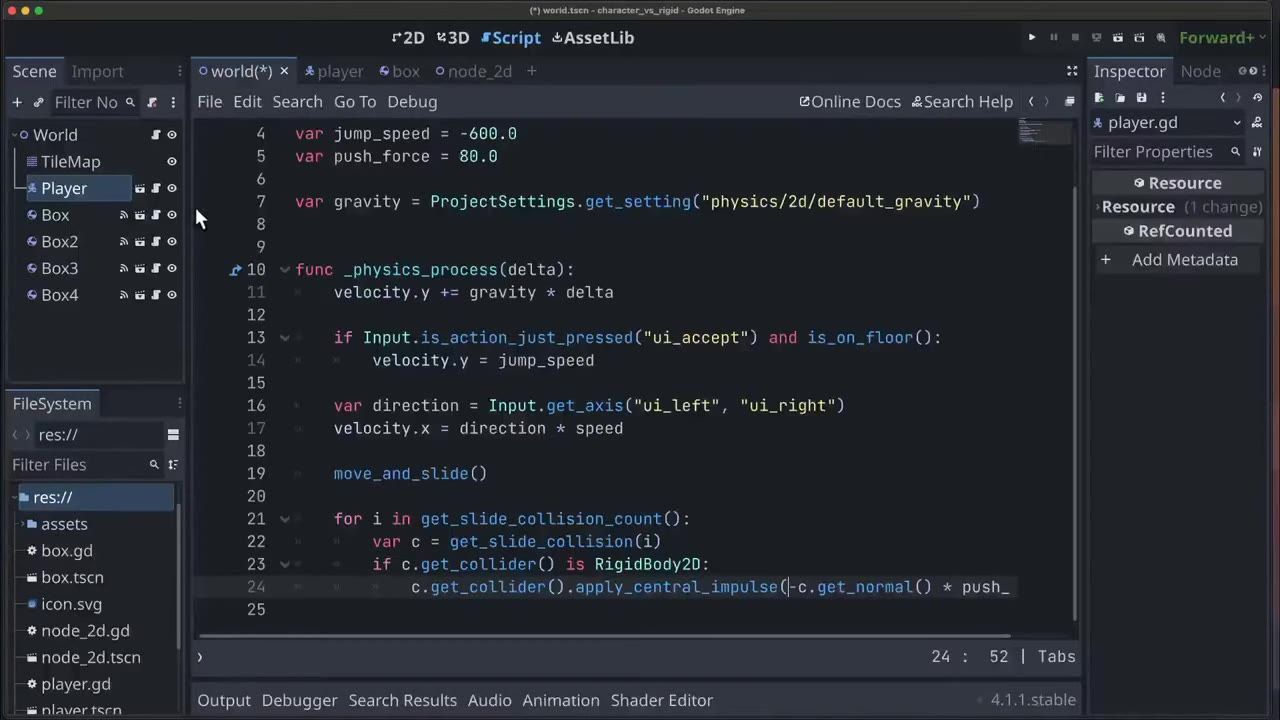Attach a script using the Scene dock script icon

point(152,102)
